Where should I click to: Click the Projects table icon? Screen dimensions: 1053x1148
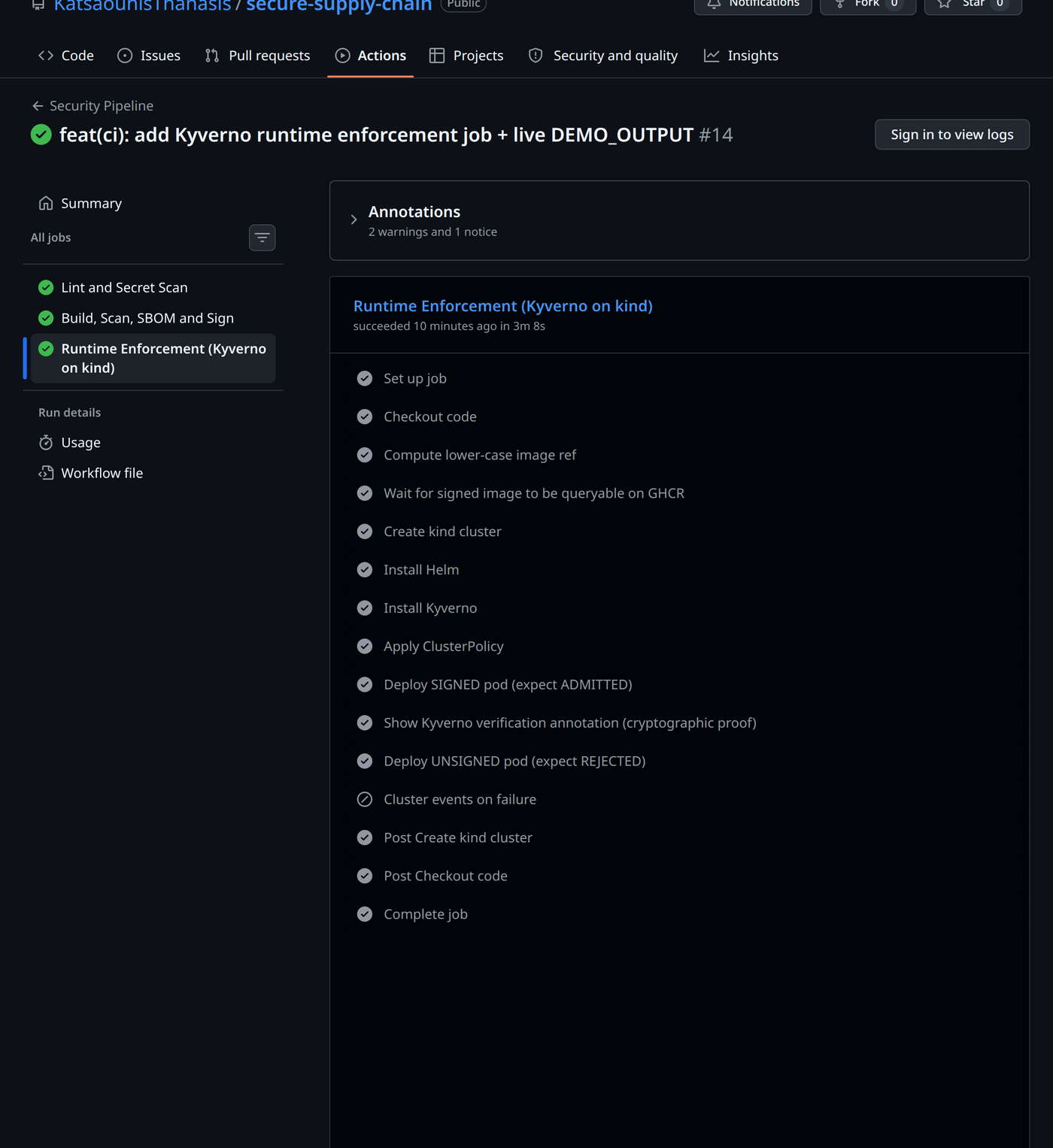coord(437,56)
